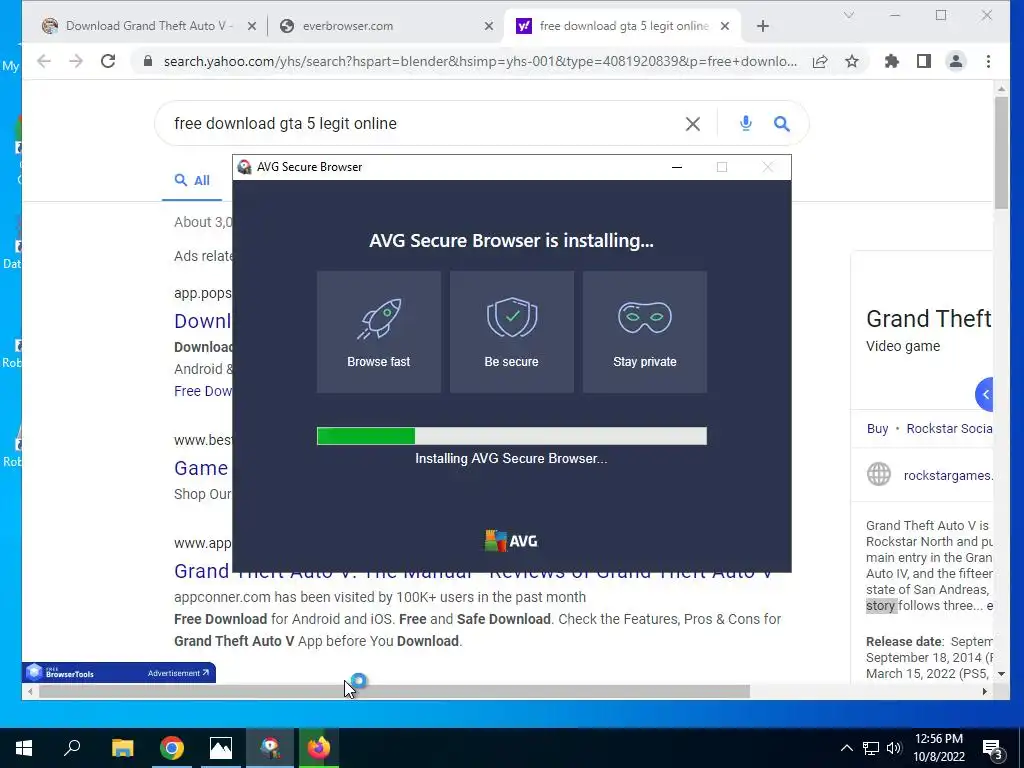Bookmark this tab with star icon
The width and height of the screenshot is (1024, 768).
click(x=852, y=61)
